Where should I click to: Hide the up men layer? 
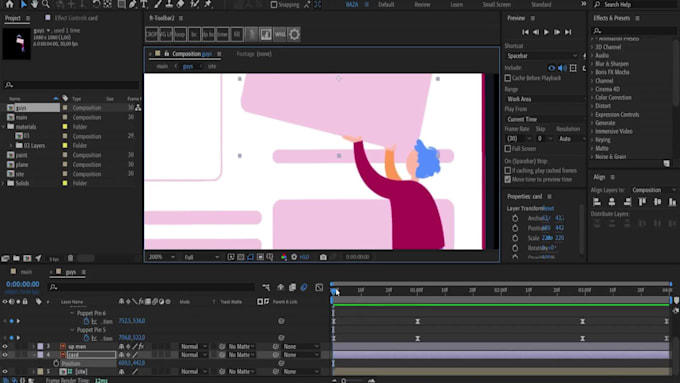click(5, 346)
